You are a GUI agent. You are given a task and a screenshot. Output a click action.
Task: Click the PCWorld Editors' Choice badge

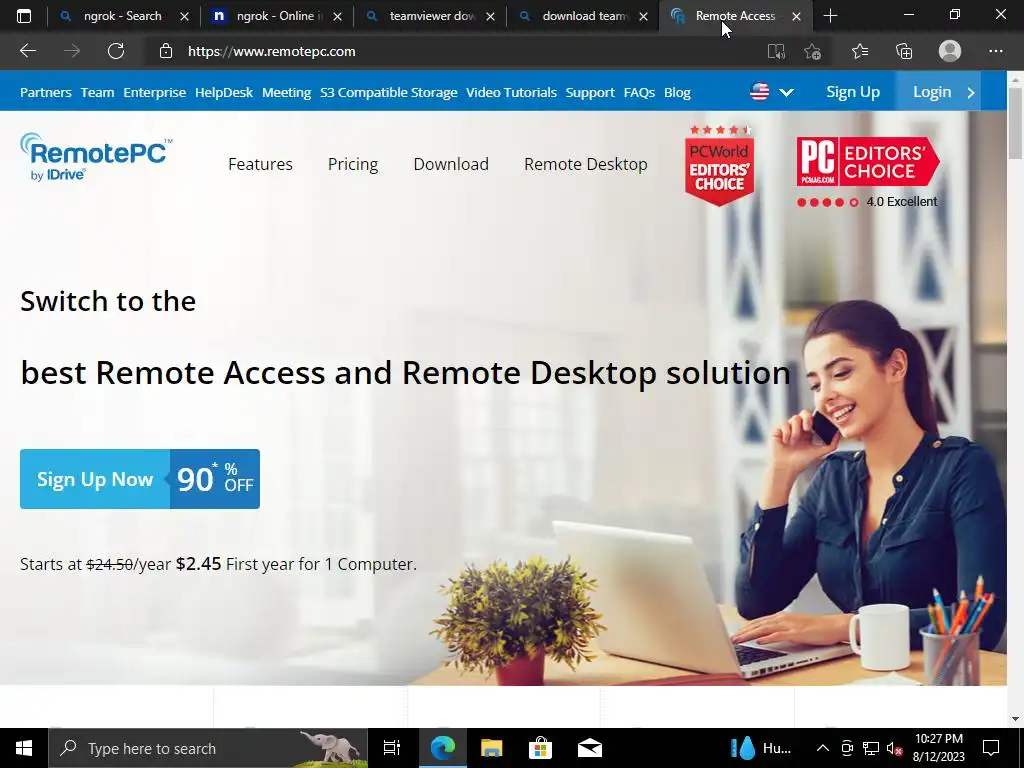719,165
